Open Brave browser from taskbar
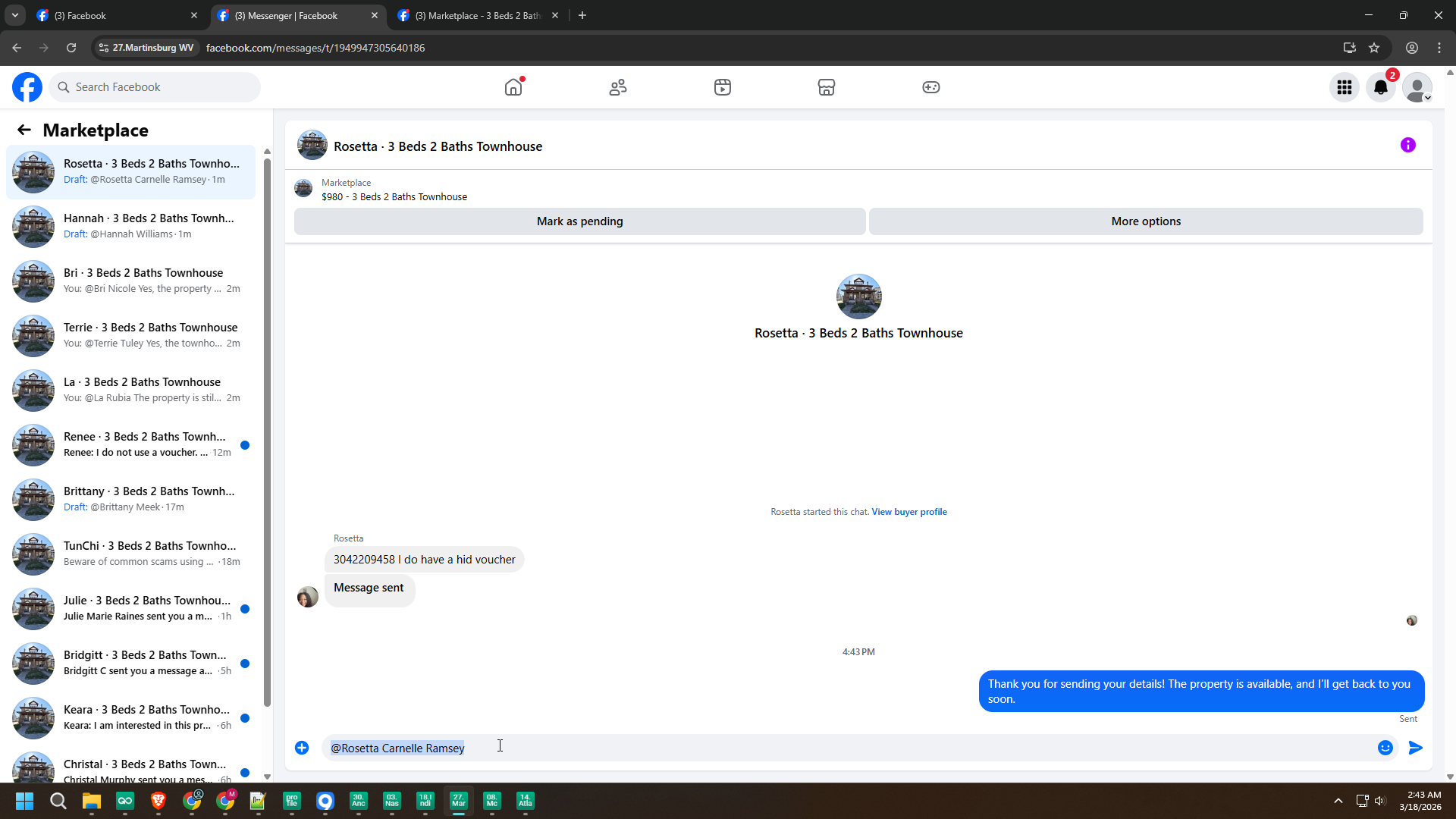 click(158, 801)
